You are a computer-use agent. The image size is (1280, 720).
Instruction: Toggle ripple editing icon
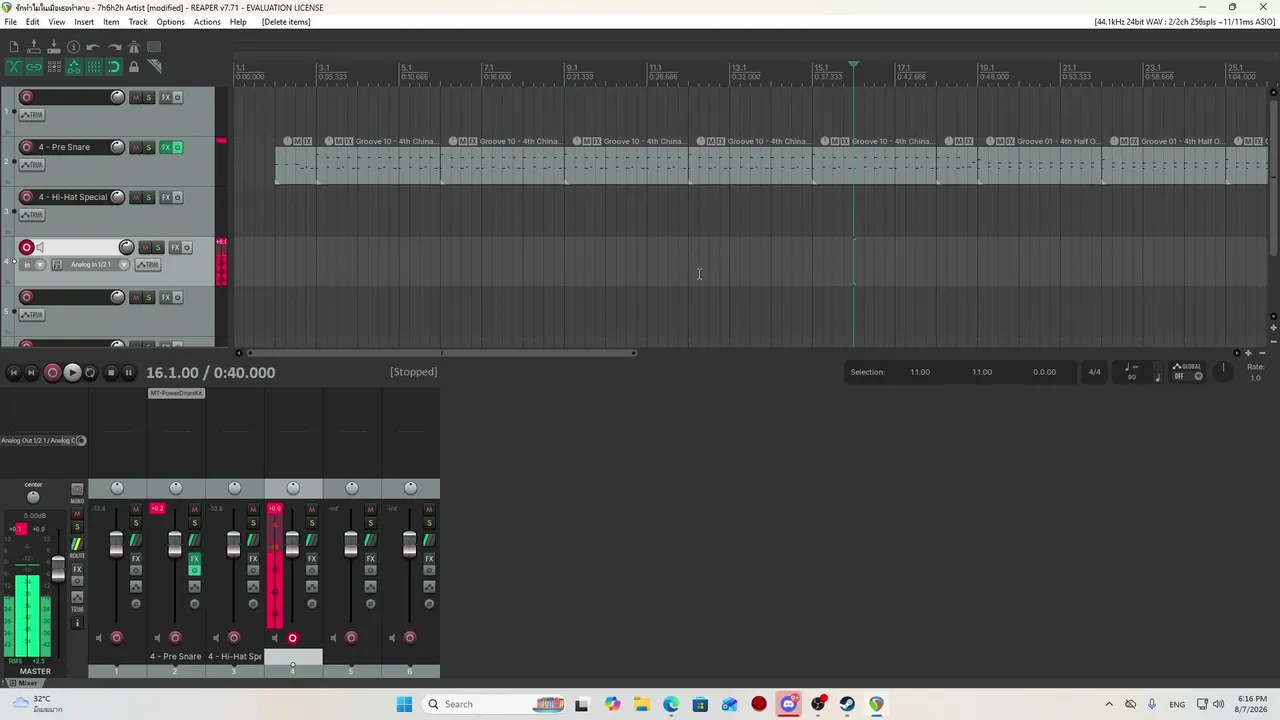[x=54, y=67]
